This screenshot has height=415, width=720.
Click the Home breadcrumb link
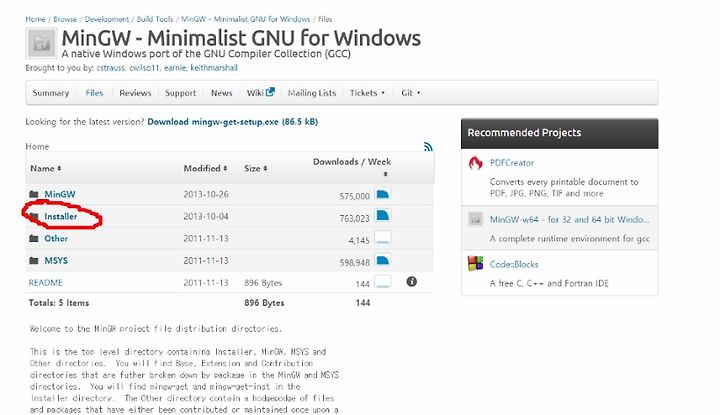click(35, 19)
